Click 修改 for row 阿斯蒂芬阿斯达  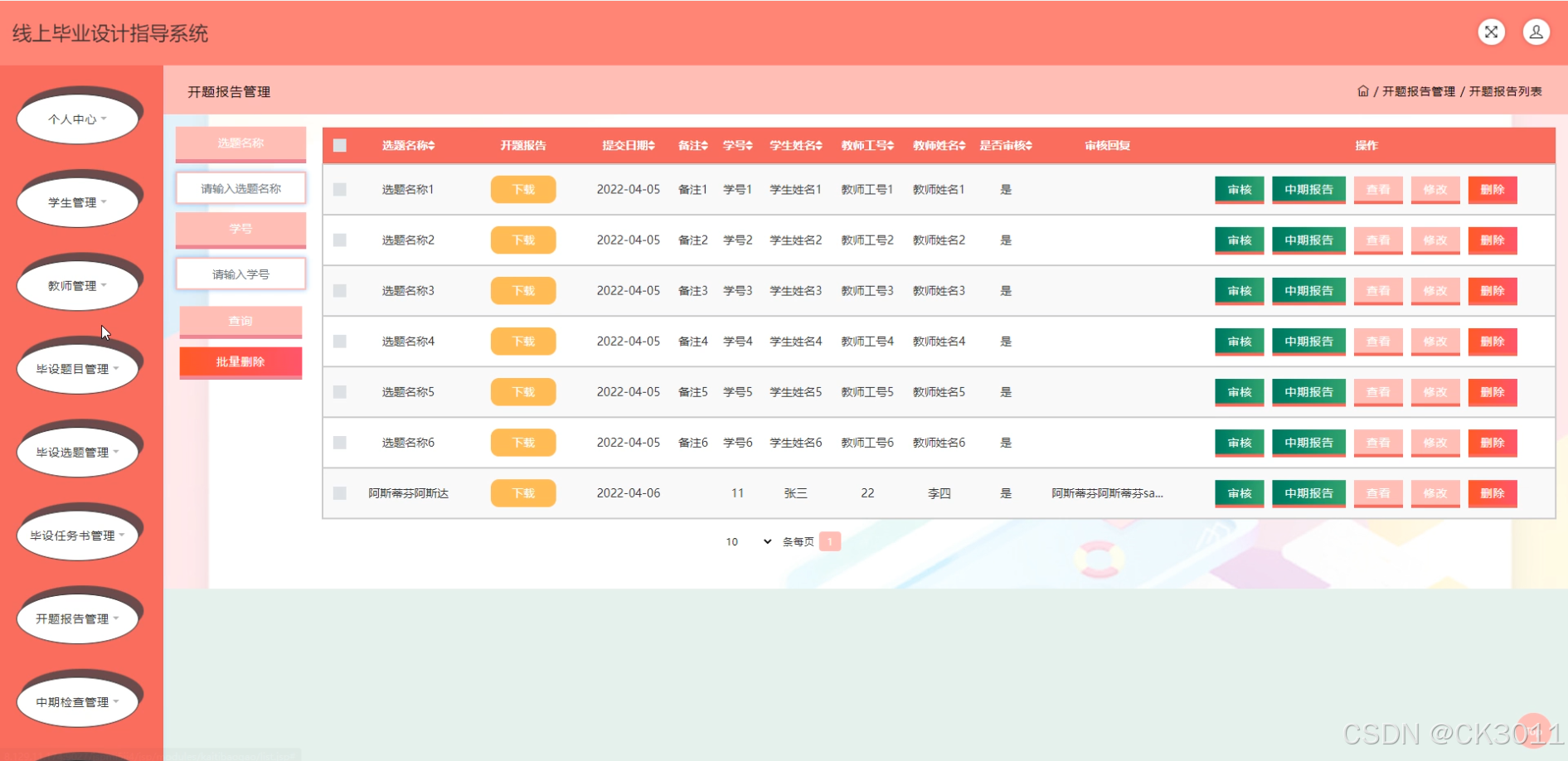pos(1435,493)
